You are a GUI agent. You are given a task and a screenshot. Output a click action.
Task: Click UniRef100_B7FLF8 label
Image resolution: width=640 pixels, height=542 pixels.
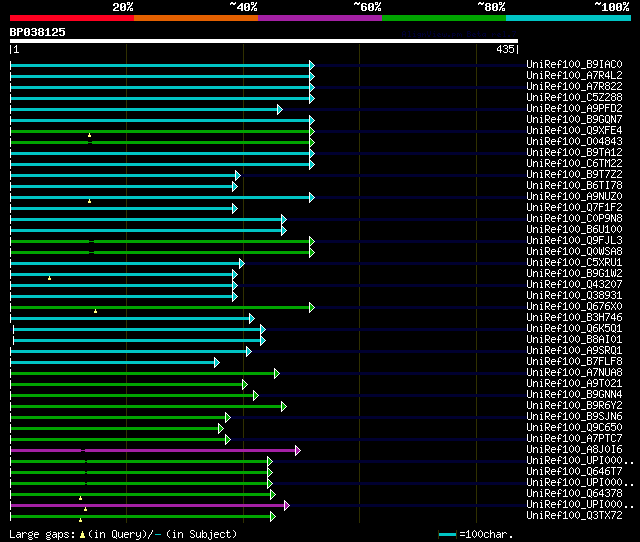coord(574,362)
